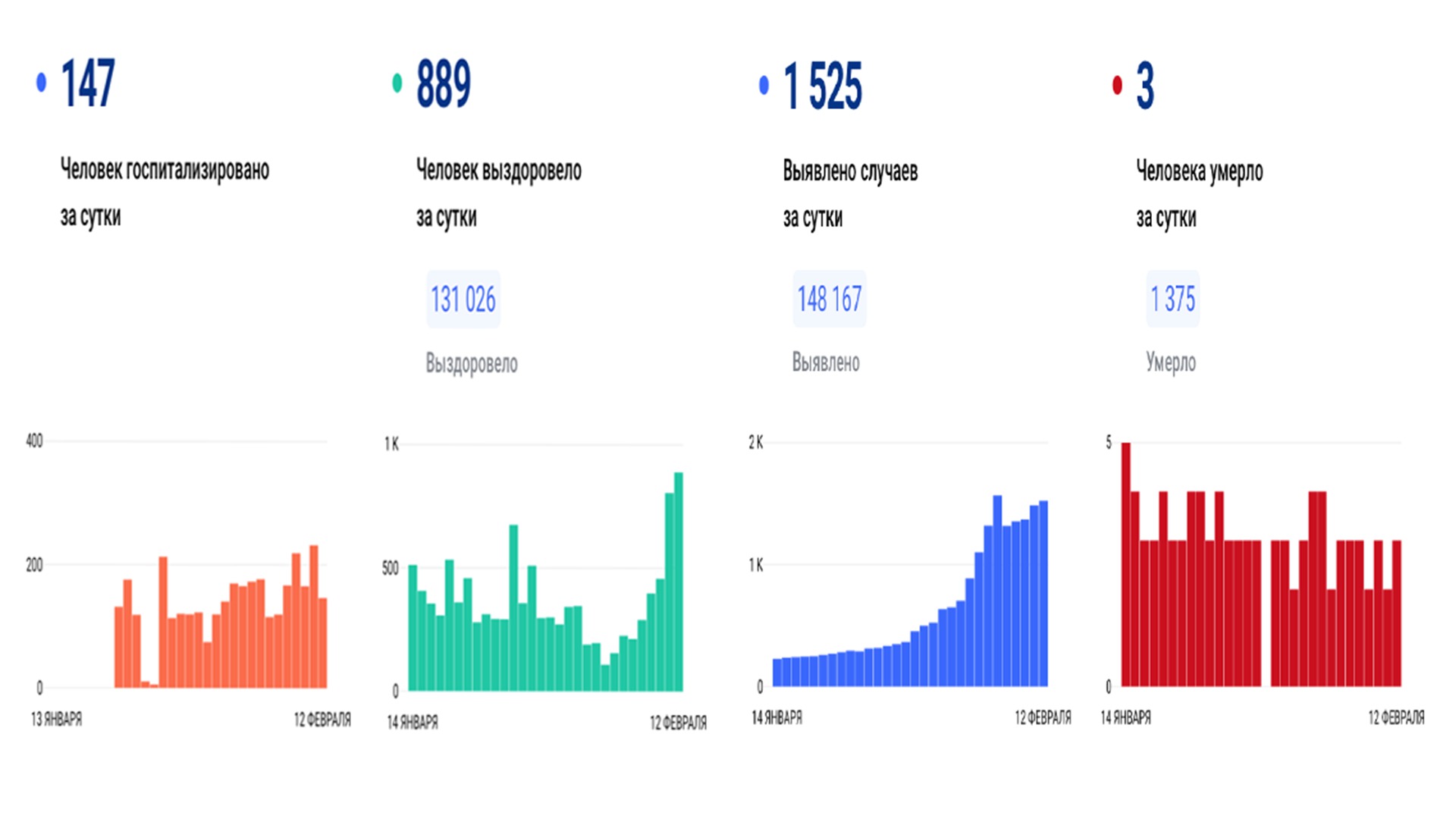Image resolution: width=1456 pixels, height=819 pixels.
Task: Click the daily deaths count 3
Action: coord(1145,86)
